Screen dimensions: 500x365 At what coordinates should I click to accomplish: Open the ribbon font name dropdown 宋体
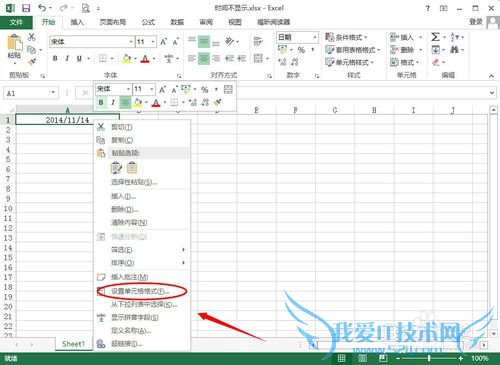131,42
